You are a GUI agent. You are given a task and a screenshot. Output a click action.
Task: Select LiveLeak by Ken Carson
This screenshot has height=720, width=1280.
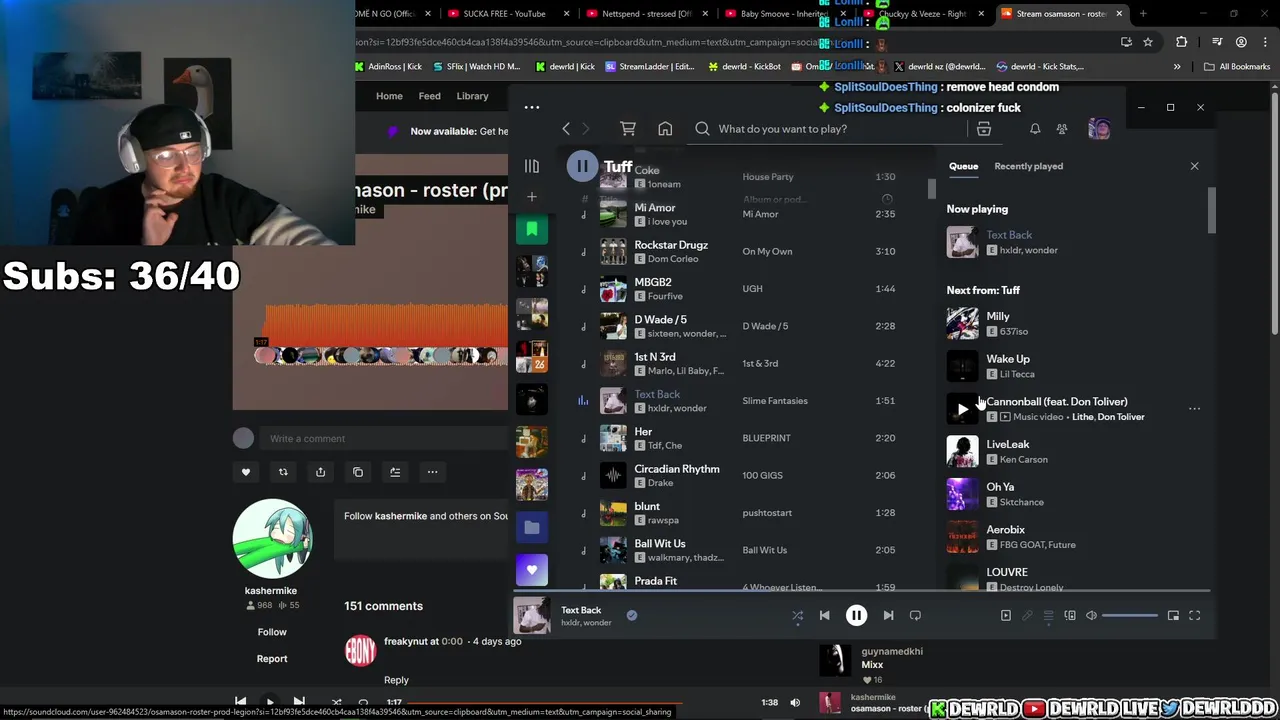coord(1075,451)
